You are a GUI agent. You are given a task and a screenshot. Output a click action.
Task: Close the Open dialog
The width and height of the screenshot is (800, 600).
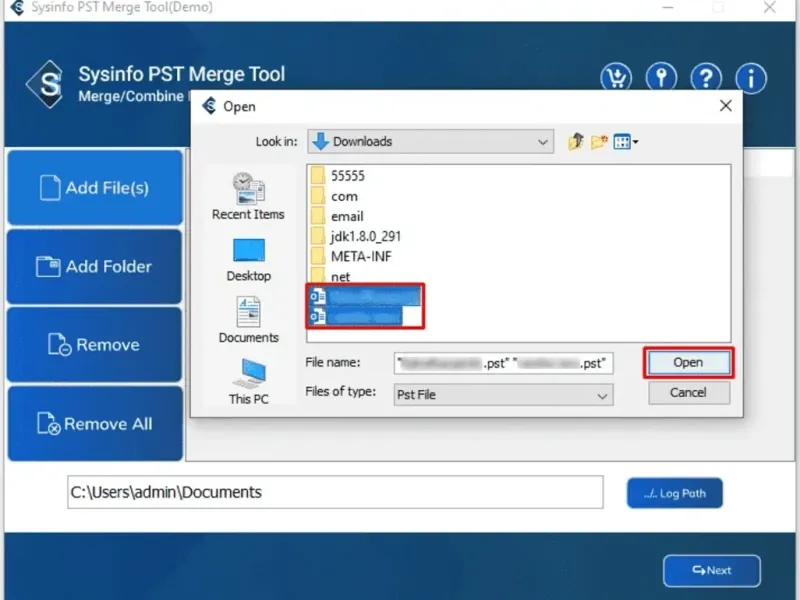pyautogui.click(x=726, y=106)
